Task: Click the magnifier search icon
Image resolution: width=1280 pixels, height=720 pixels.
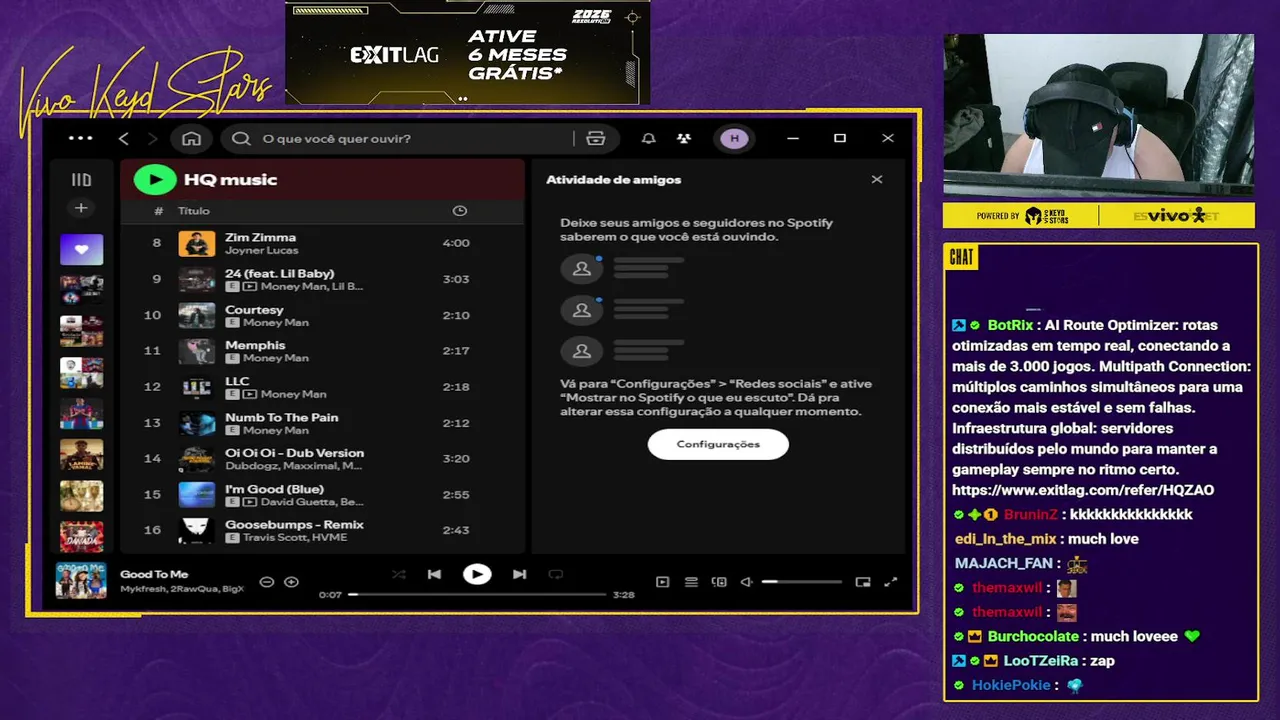Action: pos(241,139)
